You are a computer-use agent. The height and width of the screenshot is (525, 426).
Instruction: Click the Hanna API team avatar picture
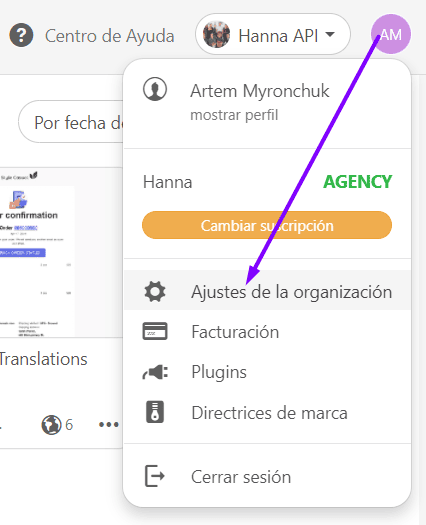tap(216, 34)
